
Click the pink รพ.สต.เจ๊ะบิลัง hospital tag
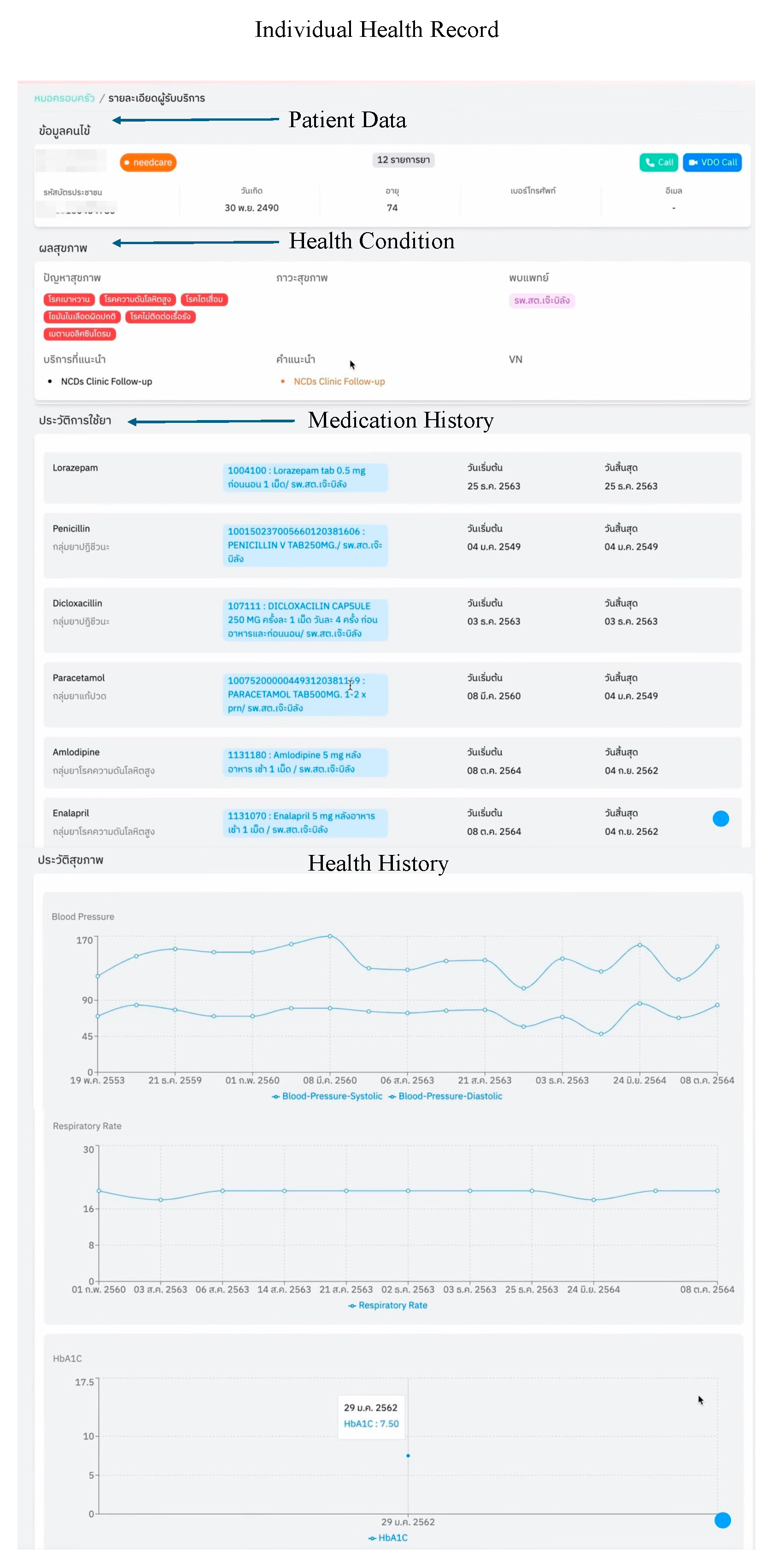coord(541,301)
